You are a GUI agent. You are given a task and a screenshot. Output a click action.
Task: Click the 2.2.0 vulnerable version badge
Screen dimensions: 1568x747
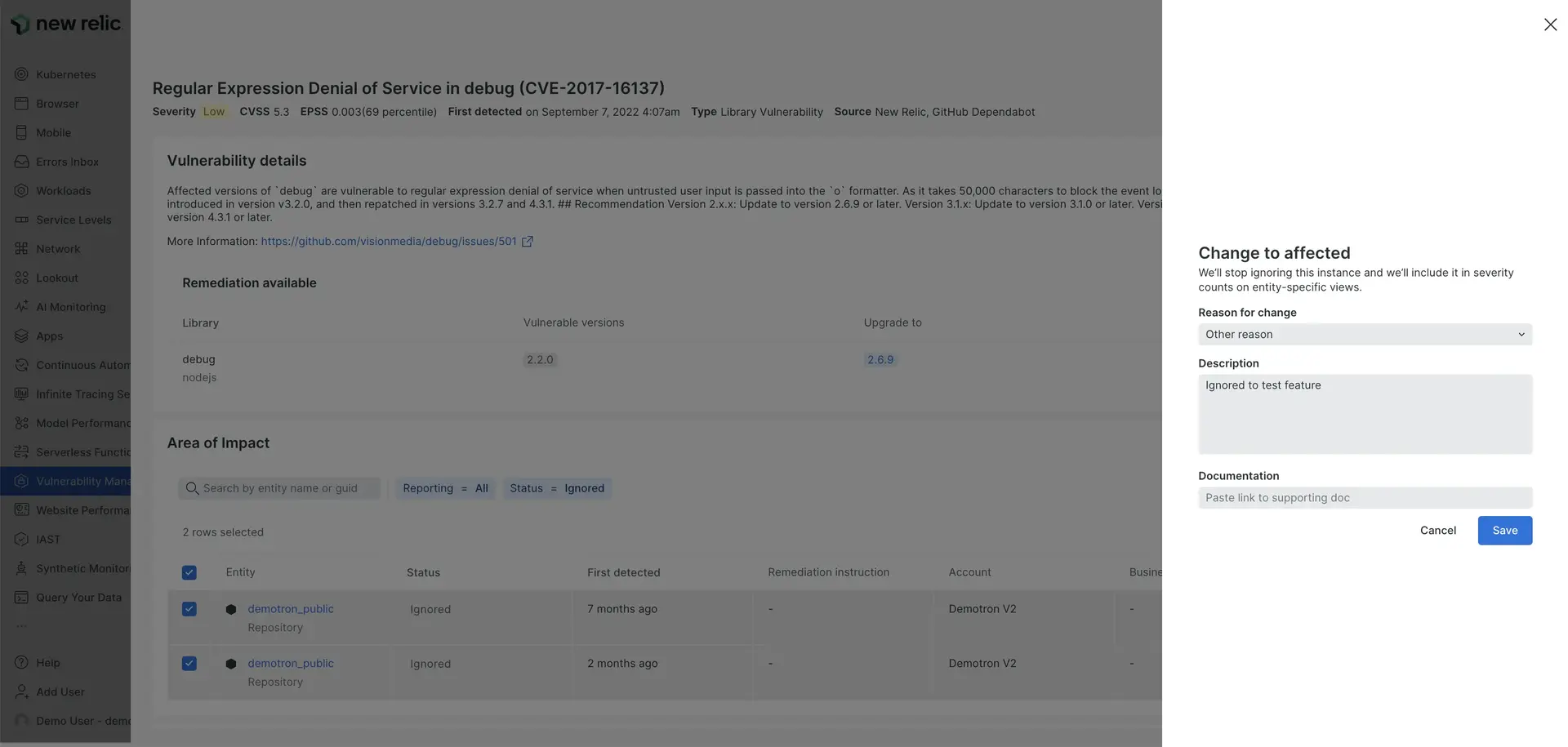[540, 360]
